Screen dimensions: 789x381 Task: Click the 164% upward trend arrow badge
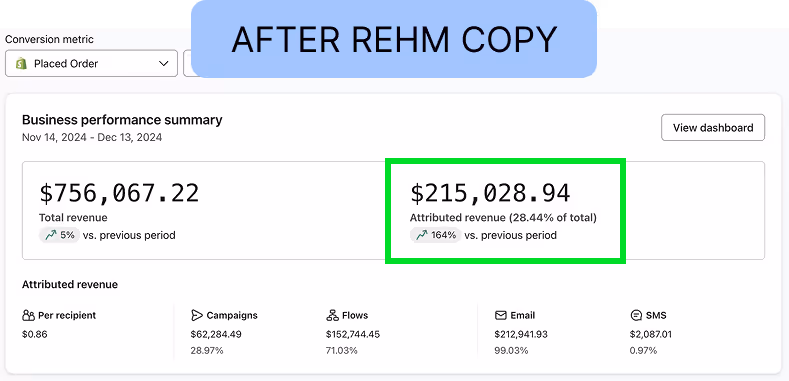pyautogui.click(x=436, y=235)
